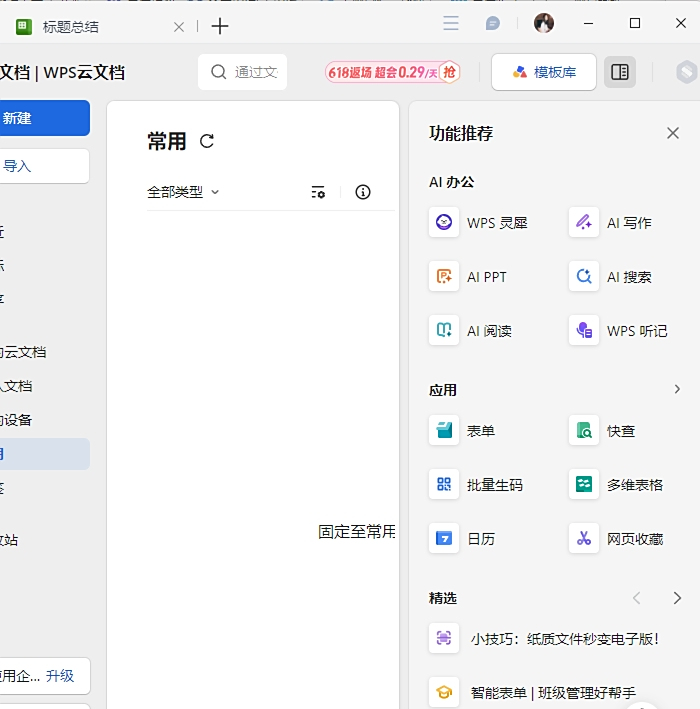
Task: Open the 批量生码 app
Action: click(x=444, y=484)
